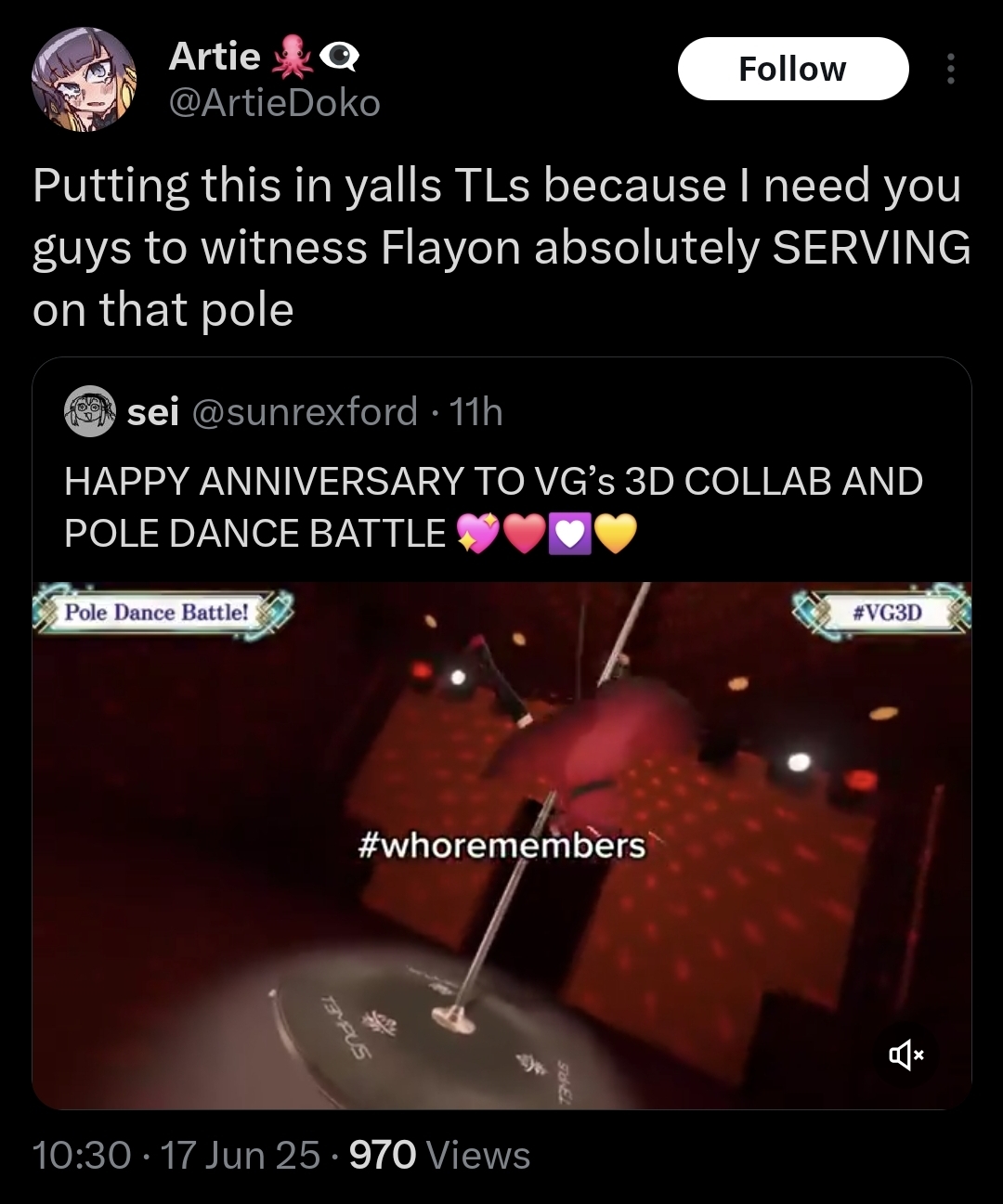Click sei's display name in quoted tweet

pos(153,411)
